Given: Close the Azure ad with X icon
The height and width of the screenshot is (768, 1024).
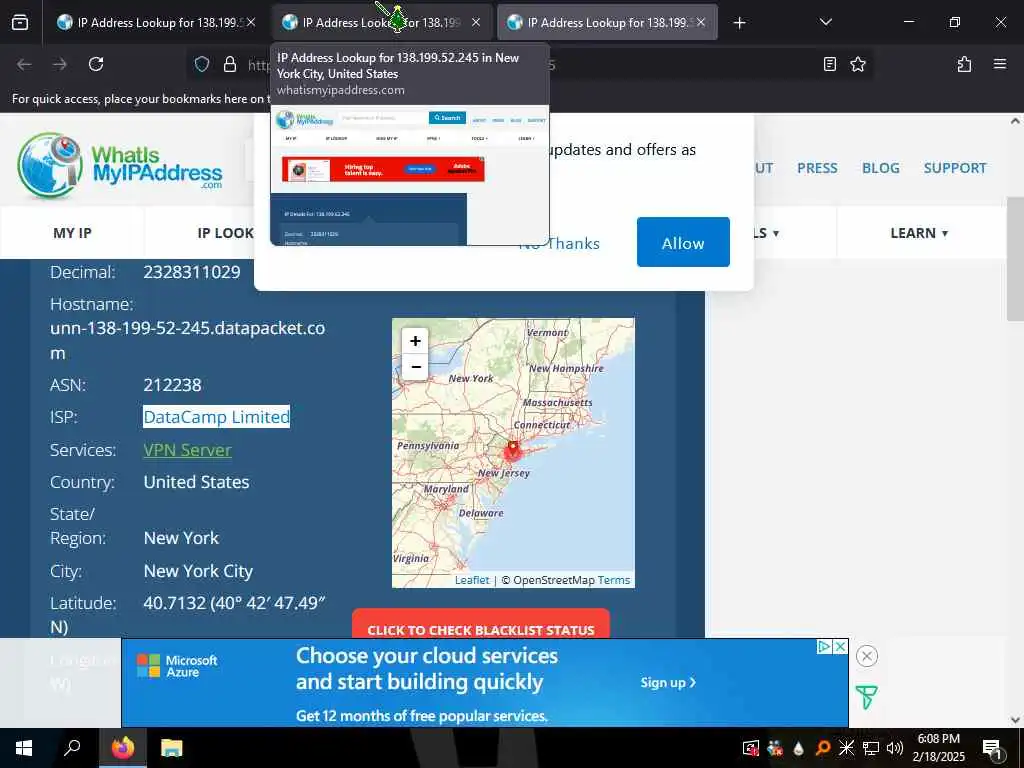Looking at the screenshot, I should [840, 647].
